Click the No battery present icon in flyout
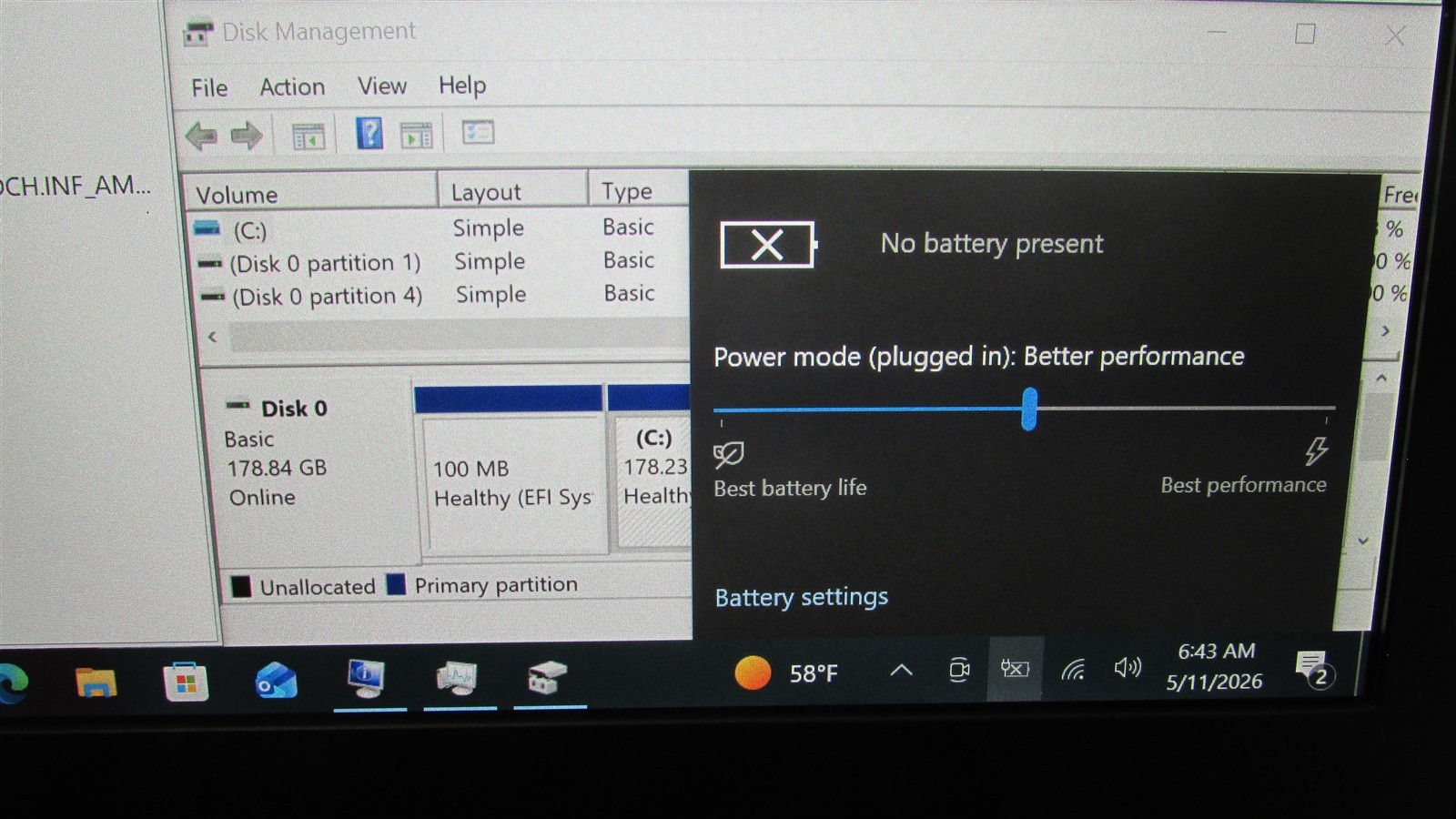The height and width of the screenshot is (819, 1456). tap(769, 245)
